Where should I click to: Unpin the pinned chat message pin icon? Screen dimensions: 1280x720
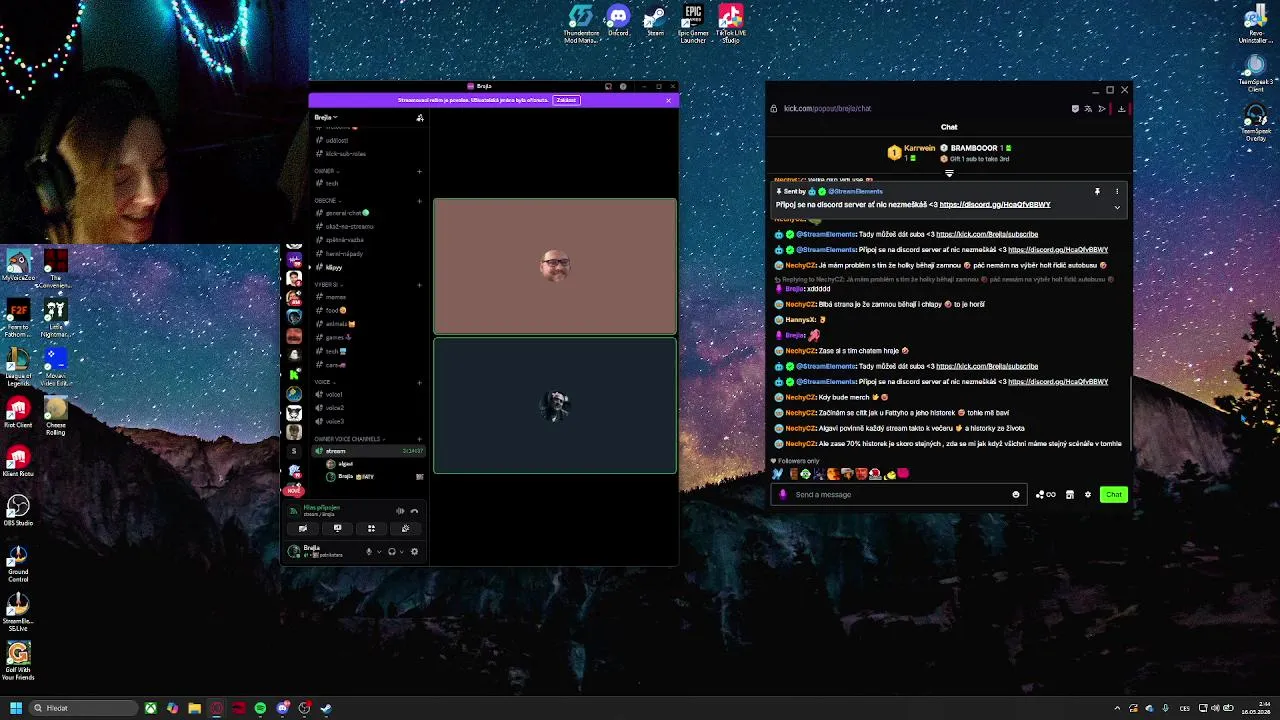click(1097, 191)
